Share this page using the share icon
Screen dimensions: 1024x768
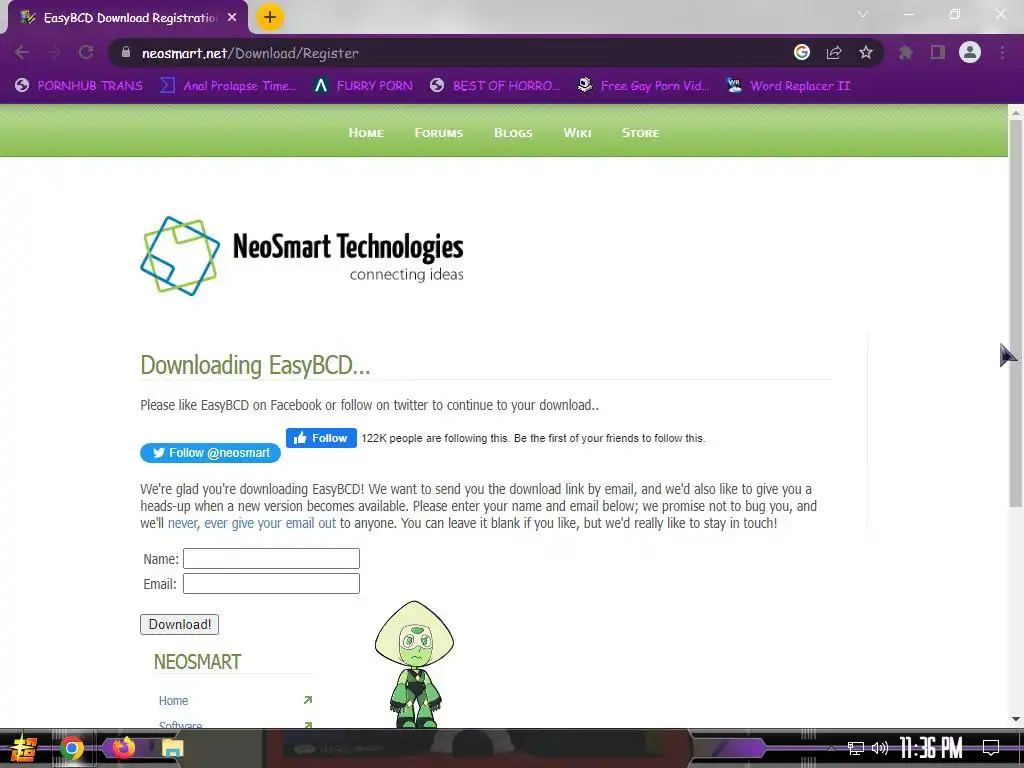click(834, 52)
